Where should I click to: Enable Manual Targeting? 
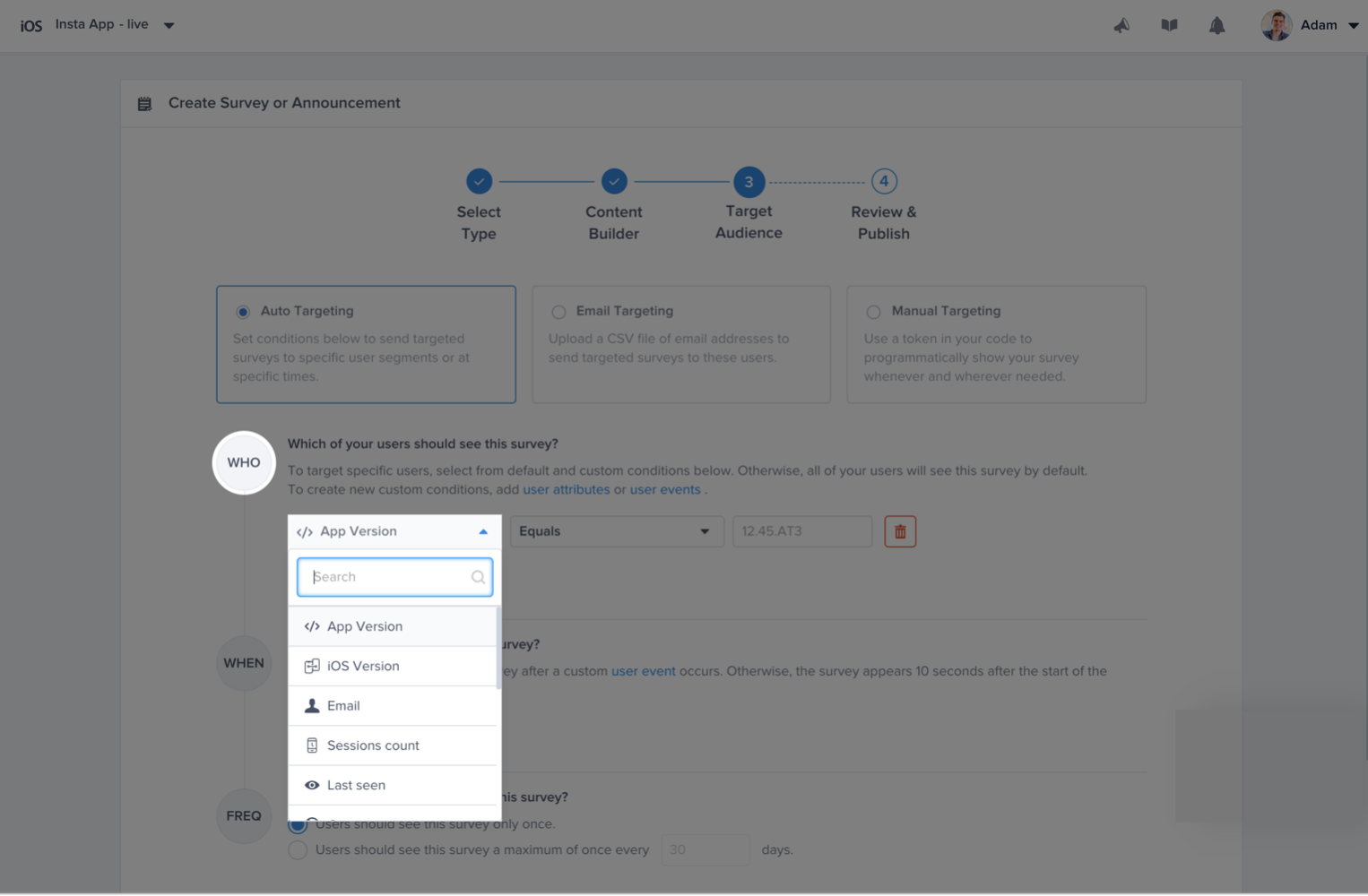[x=873, y=311]
